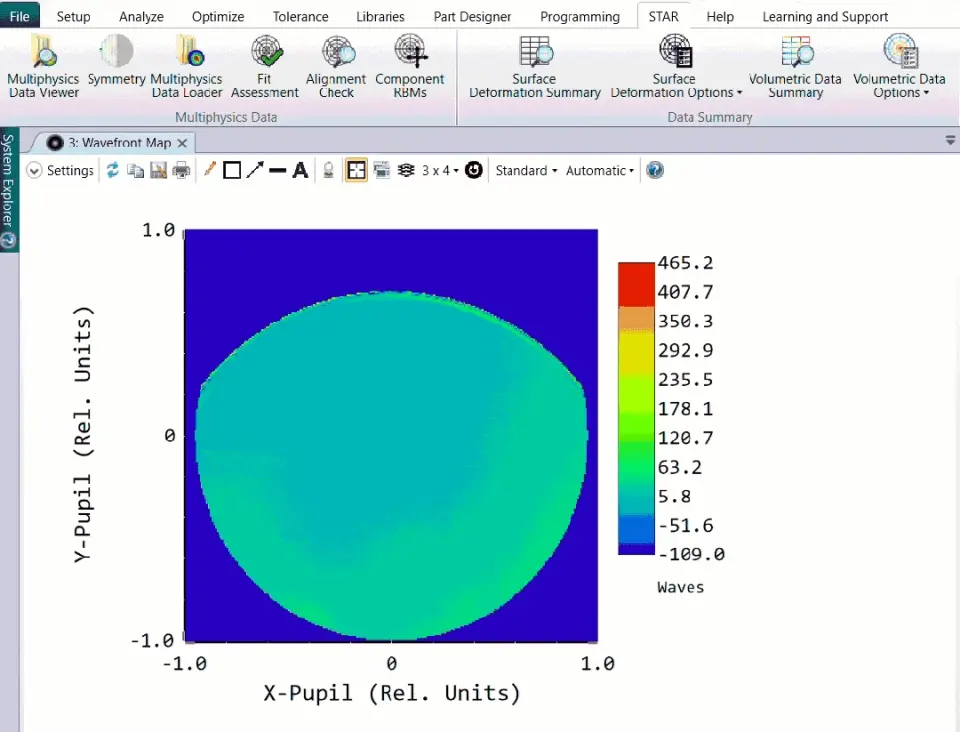
Task: Open the Component RBMs tool
Action: [410, 66]
